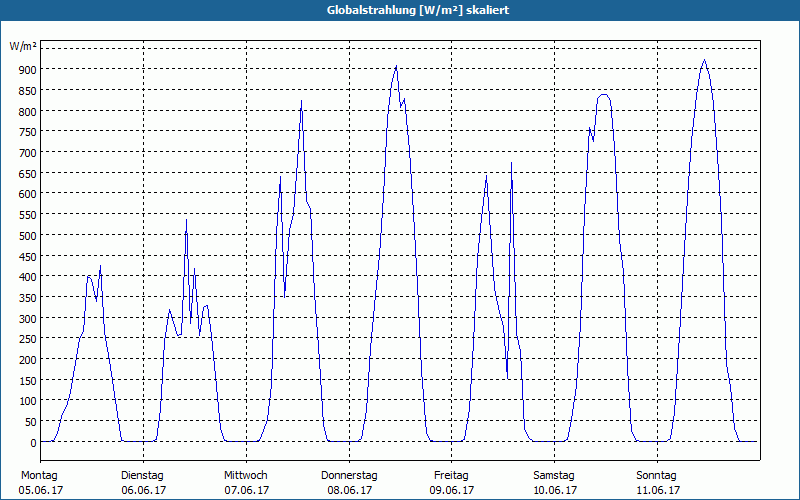Image resolution: width=800 pixels, height=500 pixels.
Task: Click the chart title 'Globalstrahlung [W/m²] skaliert'
Action: [x=418, y=10]
